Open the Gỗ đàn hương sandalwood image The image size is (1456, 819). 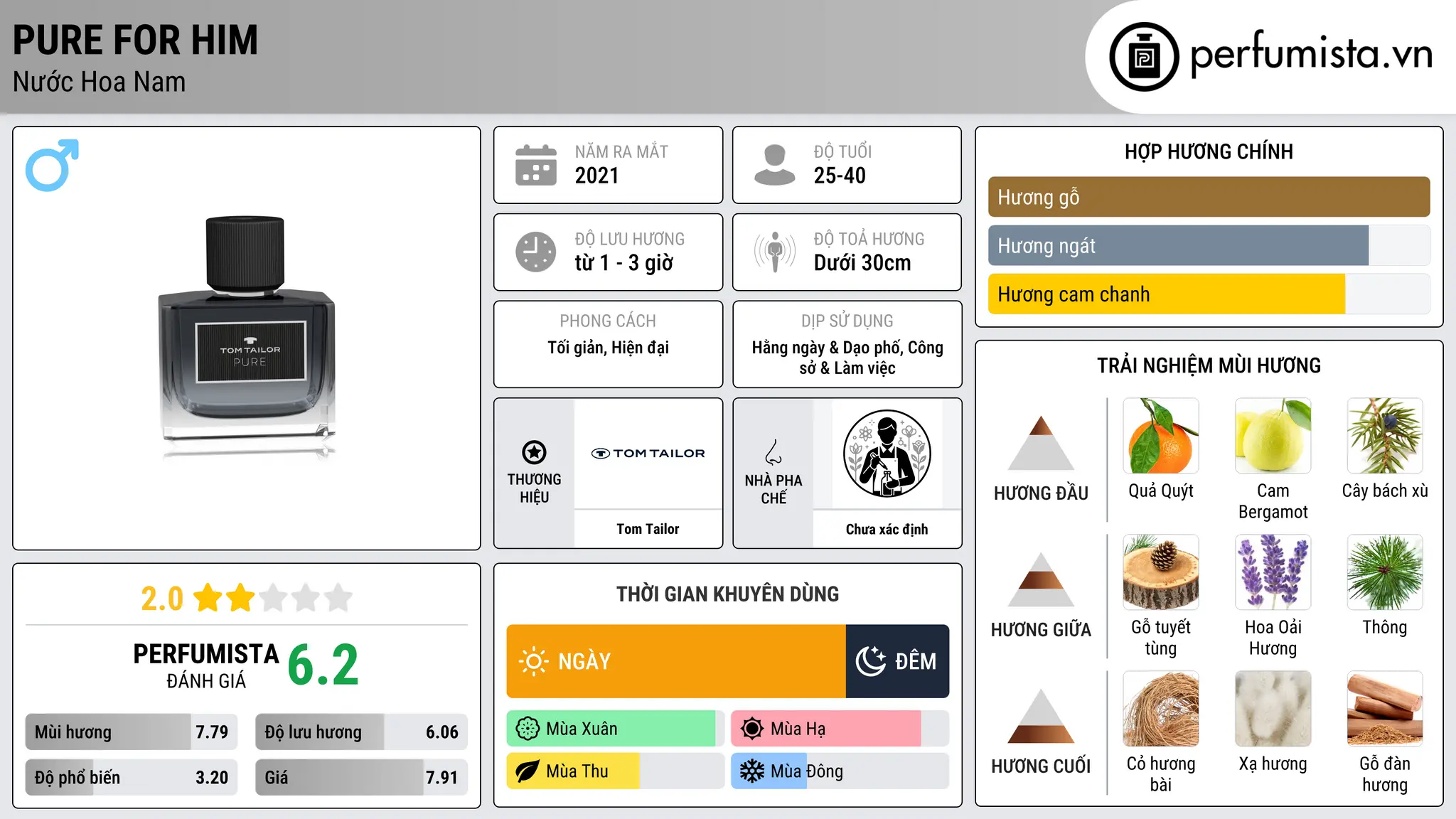pos(1385,709)
